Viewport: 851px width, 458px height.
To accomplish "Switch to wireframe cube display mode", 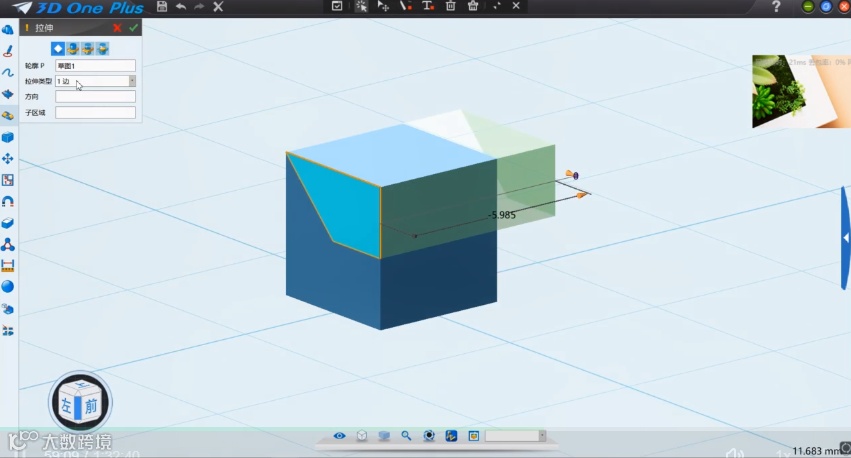I will click(x=362, y=436).
